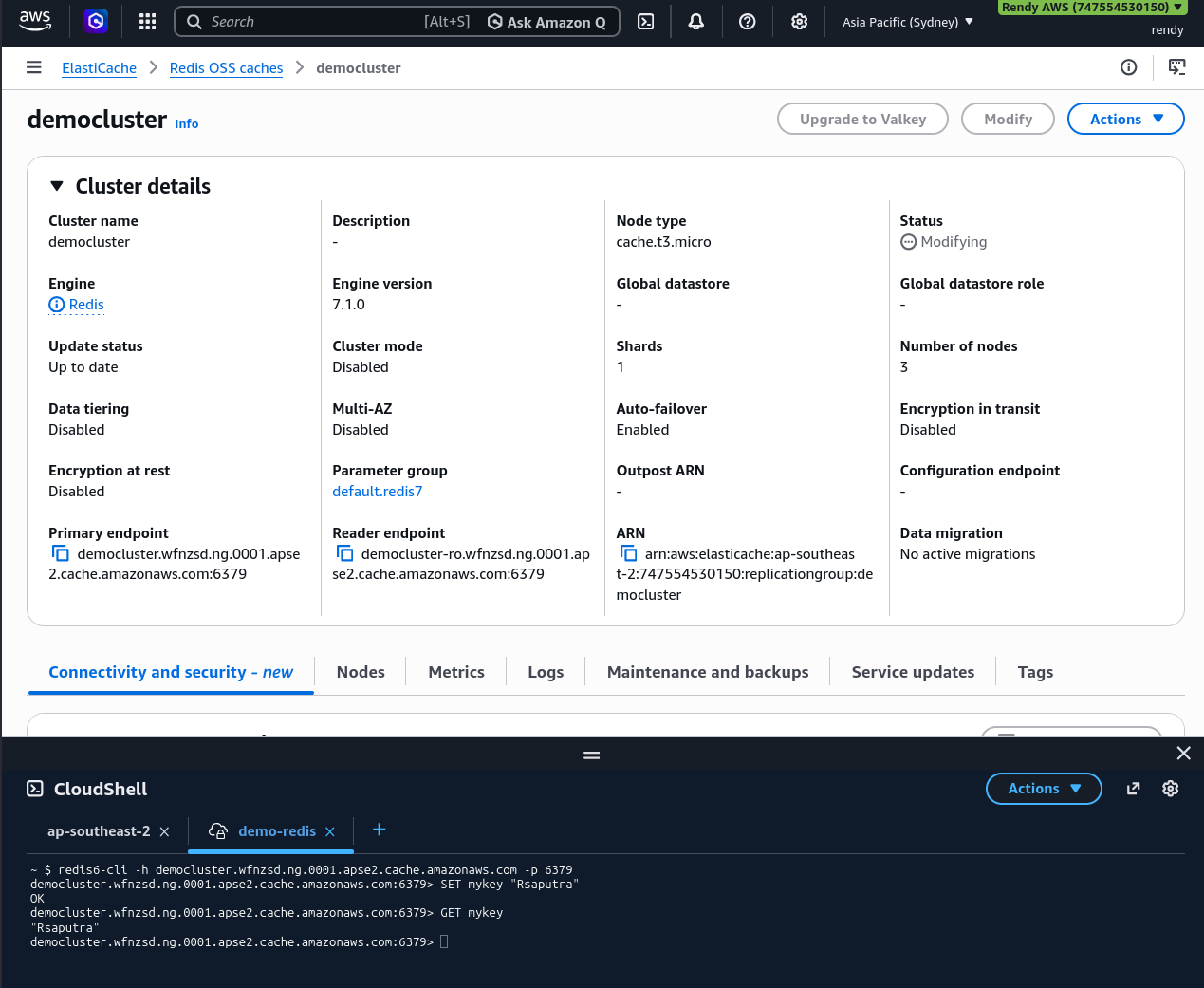The image size is (1204, 988).
Task: Open the CloudShell Actions dropdown
Action: click(x=1044, y=789)
